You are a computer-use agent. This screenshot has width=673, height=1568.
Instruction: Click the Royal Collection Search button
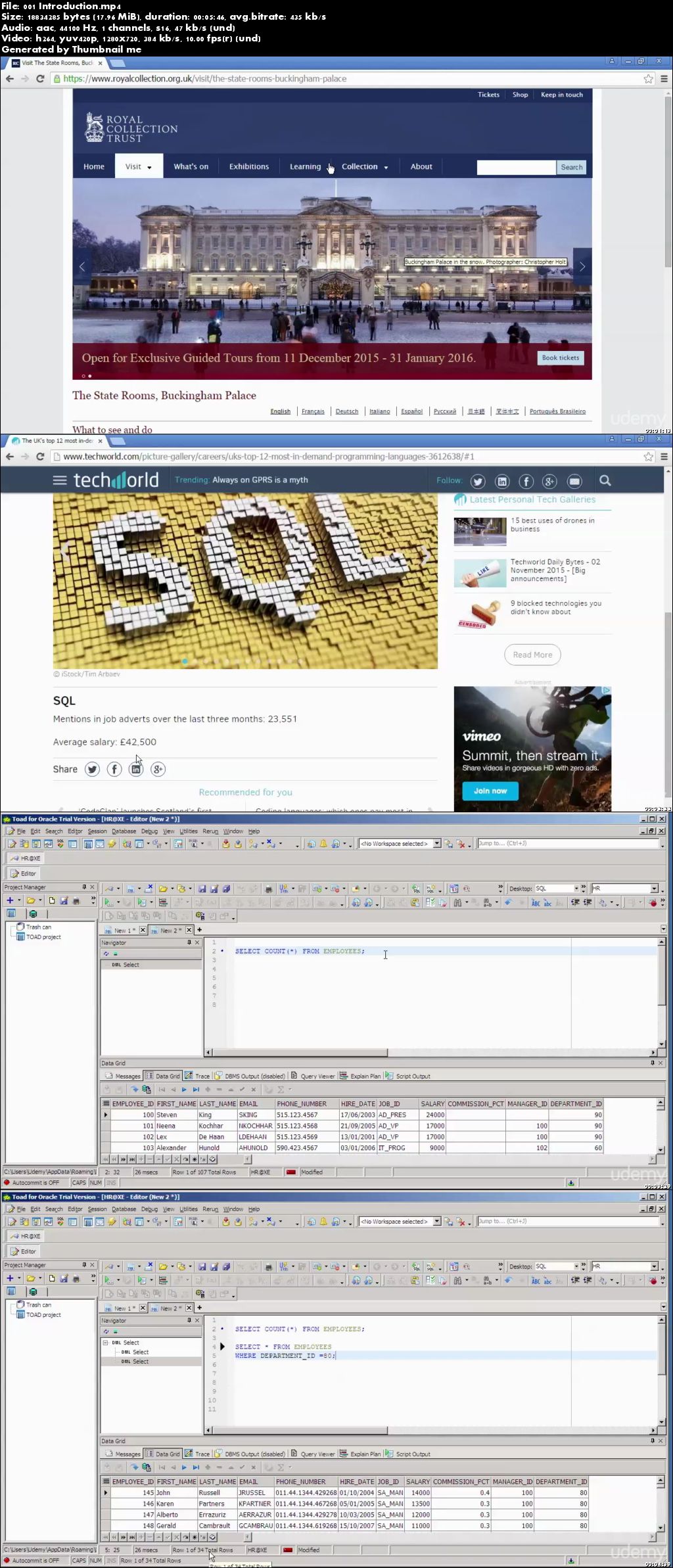(571, 168)
